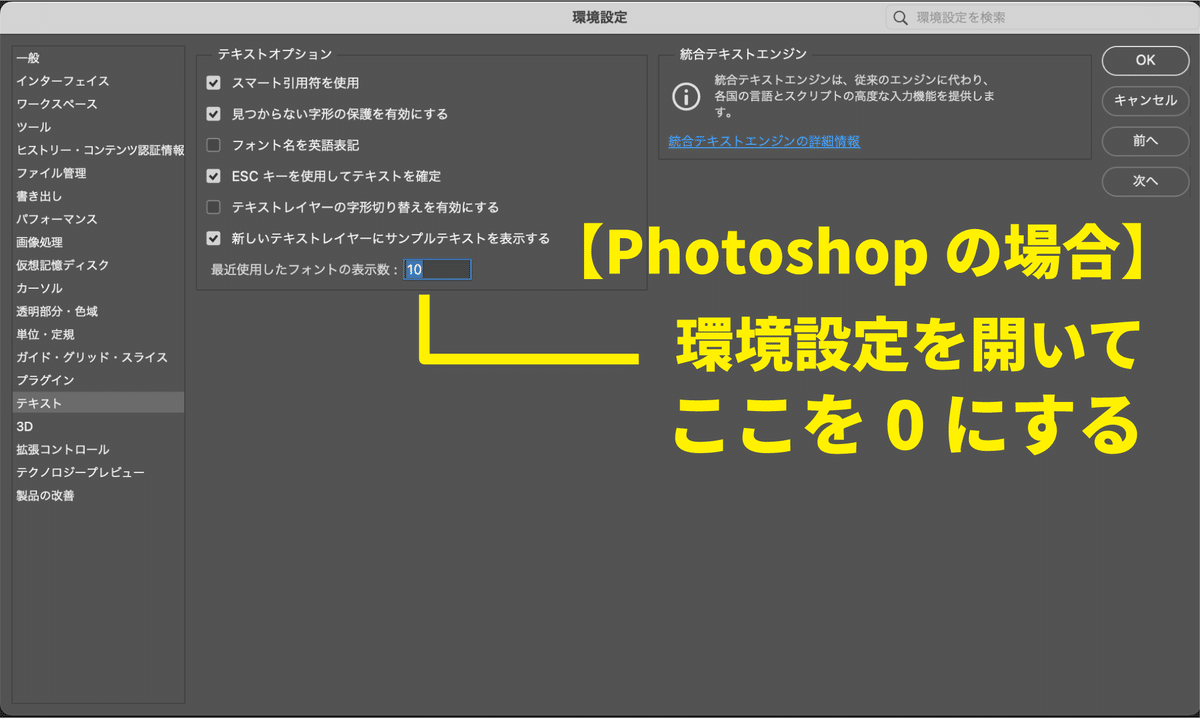Enable フォント名を英語表記 checkbox
The width and height of the screenshot is (1200, 718).
click(213, 145)
